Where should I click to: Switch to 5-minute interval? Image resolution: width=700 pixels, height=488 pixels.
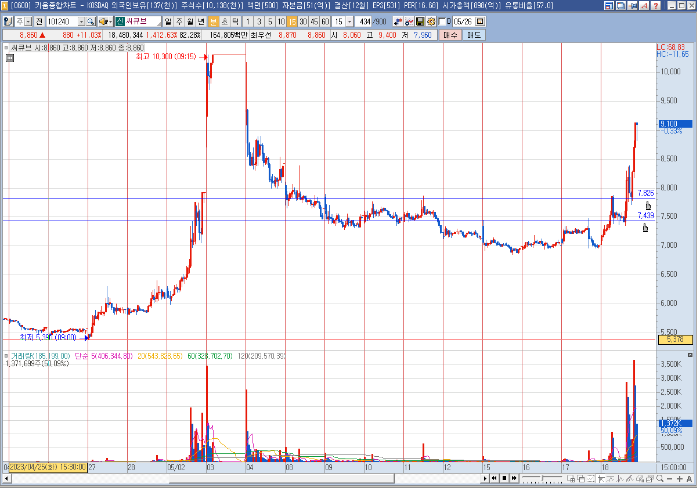click(270, 21)
